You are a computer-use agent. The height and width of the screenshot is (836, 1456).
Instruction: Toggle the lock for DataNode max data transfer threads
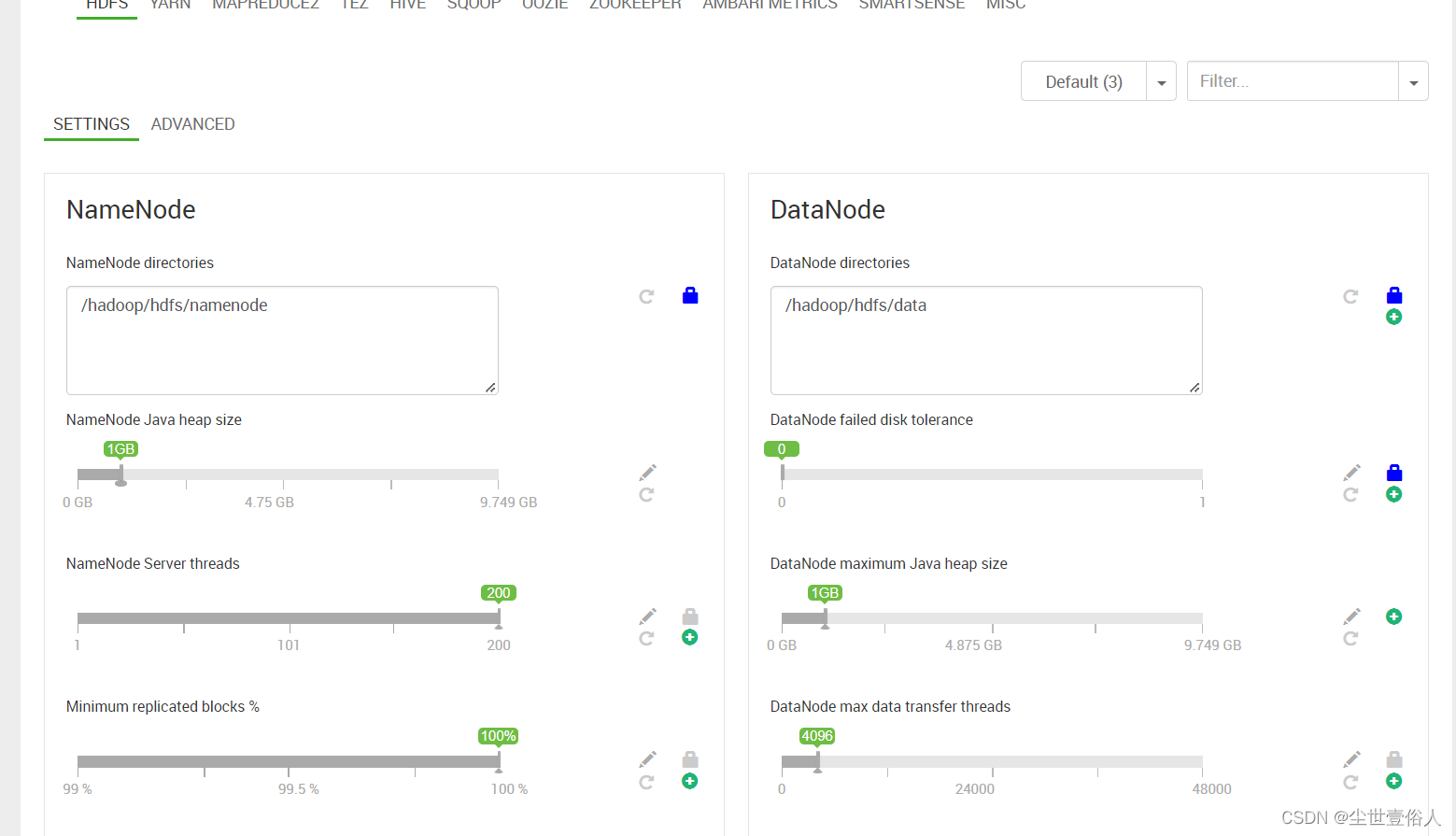(1394, 759)
